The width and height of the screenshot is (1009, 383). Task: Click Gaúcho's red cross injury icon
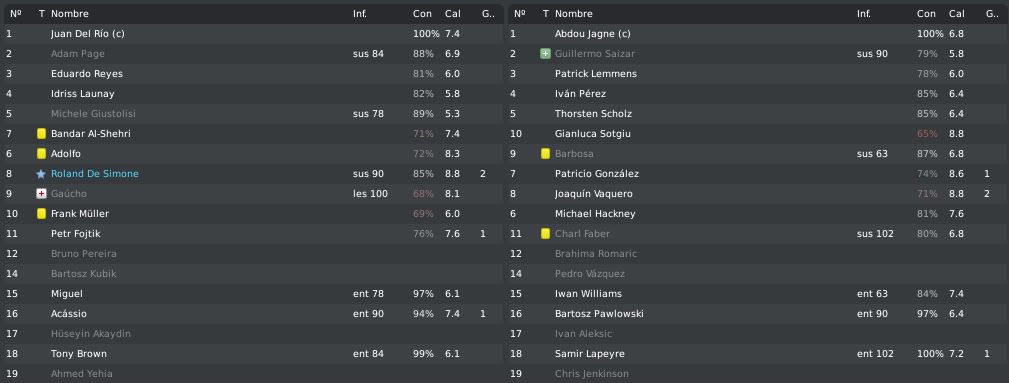41,194
